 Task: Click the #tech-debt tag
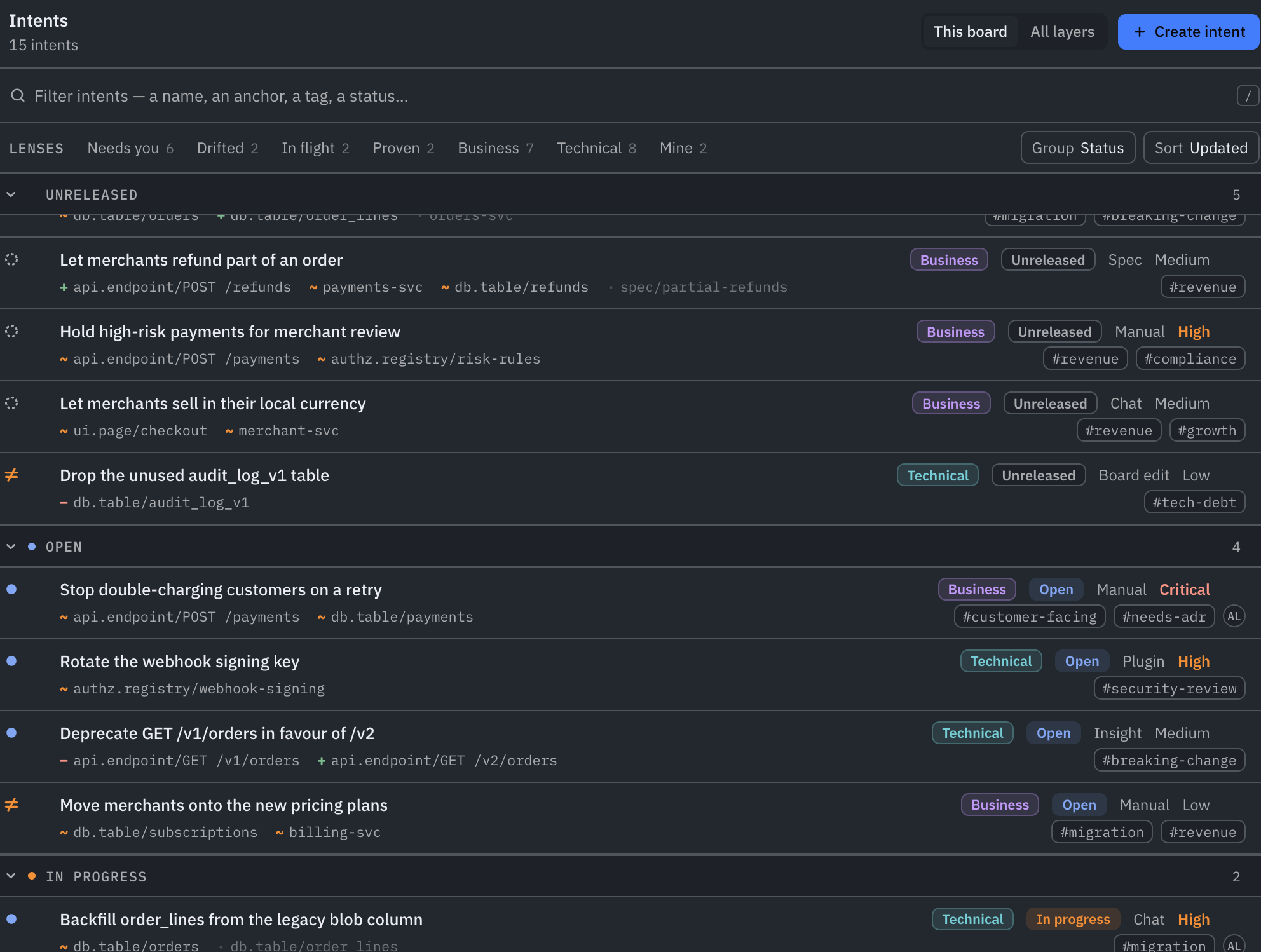tap(1194, 502)
